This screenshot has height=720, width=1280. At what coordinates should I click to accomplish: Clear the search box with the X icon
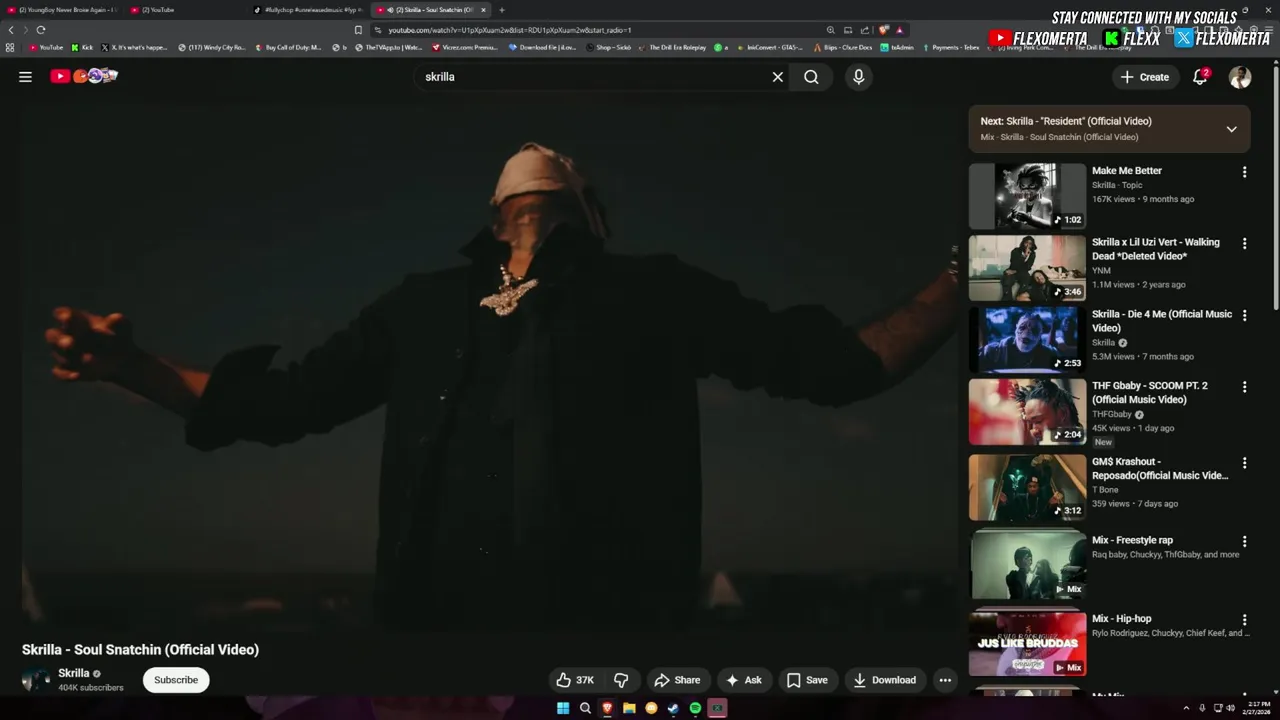tap(777, 77)
